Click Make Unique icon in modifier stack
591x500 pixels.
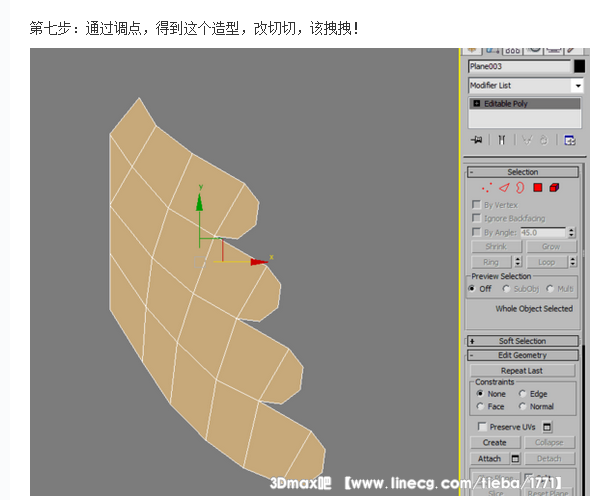tap(527, 140)
